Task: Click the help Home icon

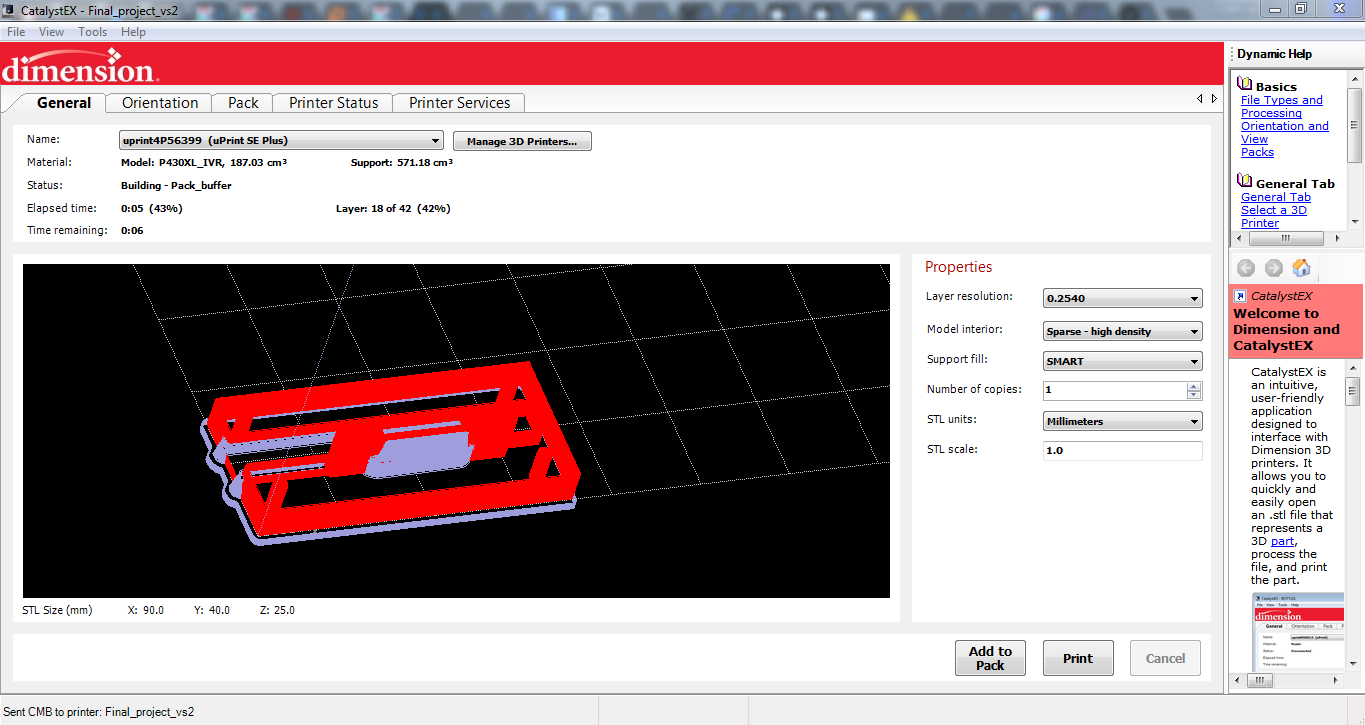Action: (1301, 267)
